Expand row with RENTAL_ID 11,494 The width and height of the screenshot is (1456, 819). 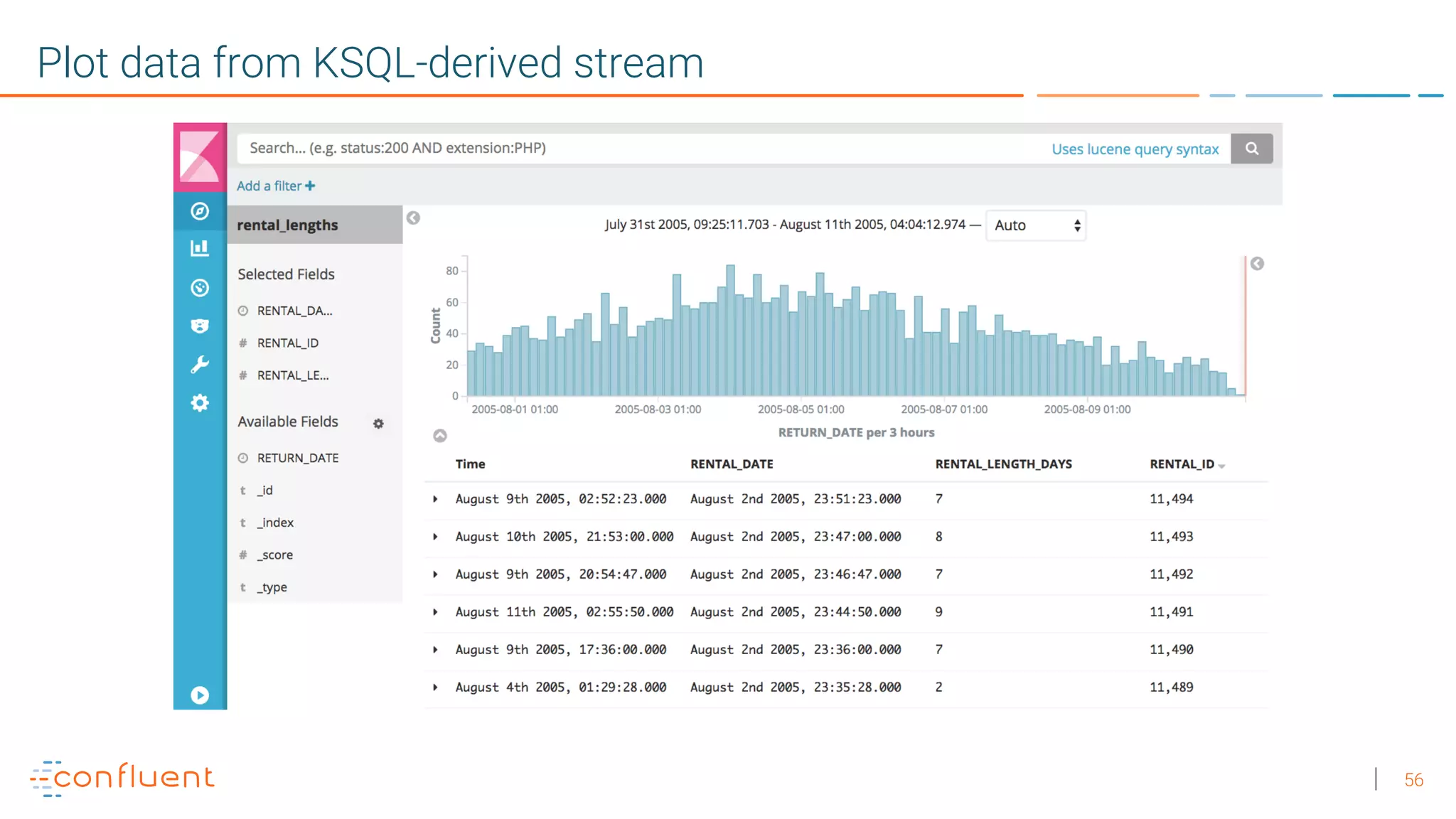pyautogui.click(x=435, y=499)
